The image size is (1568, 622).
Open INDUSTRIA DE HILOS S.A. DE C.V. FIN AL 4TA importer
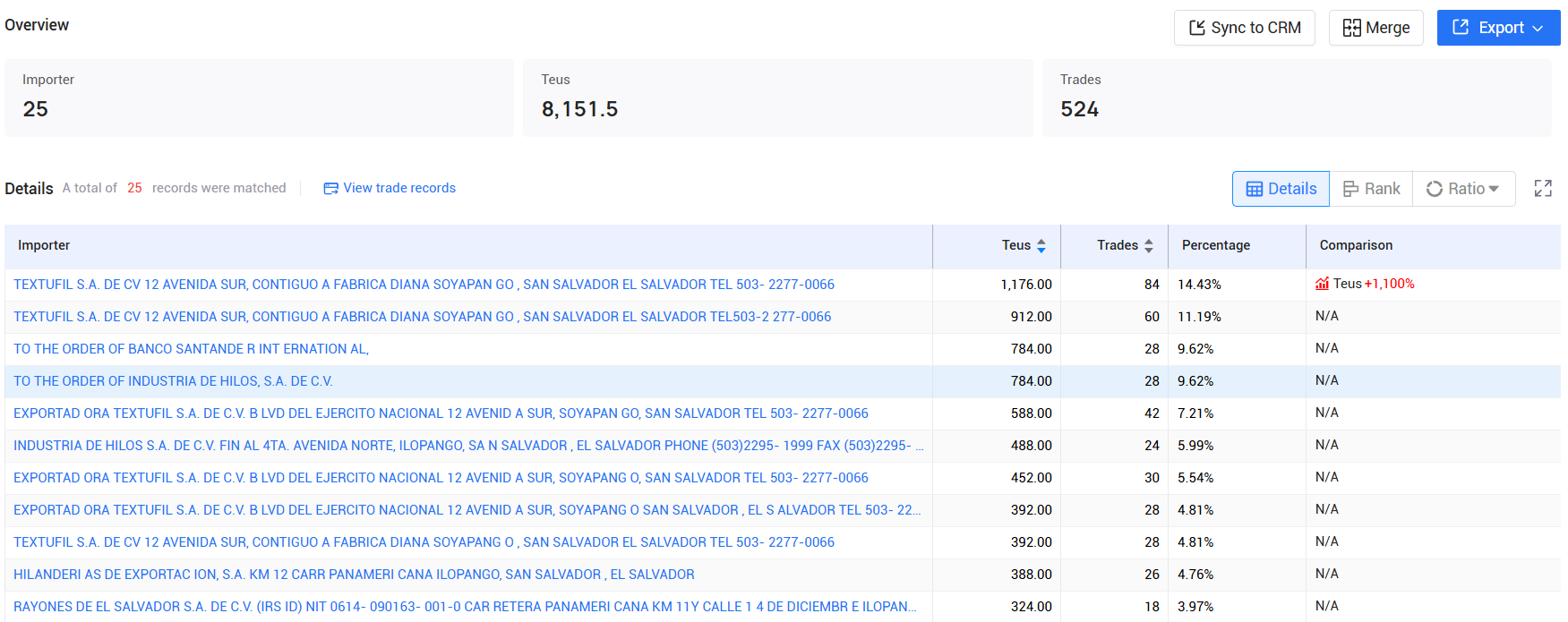point(468,446)
